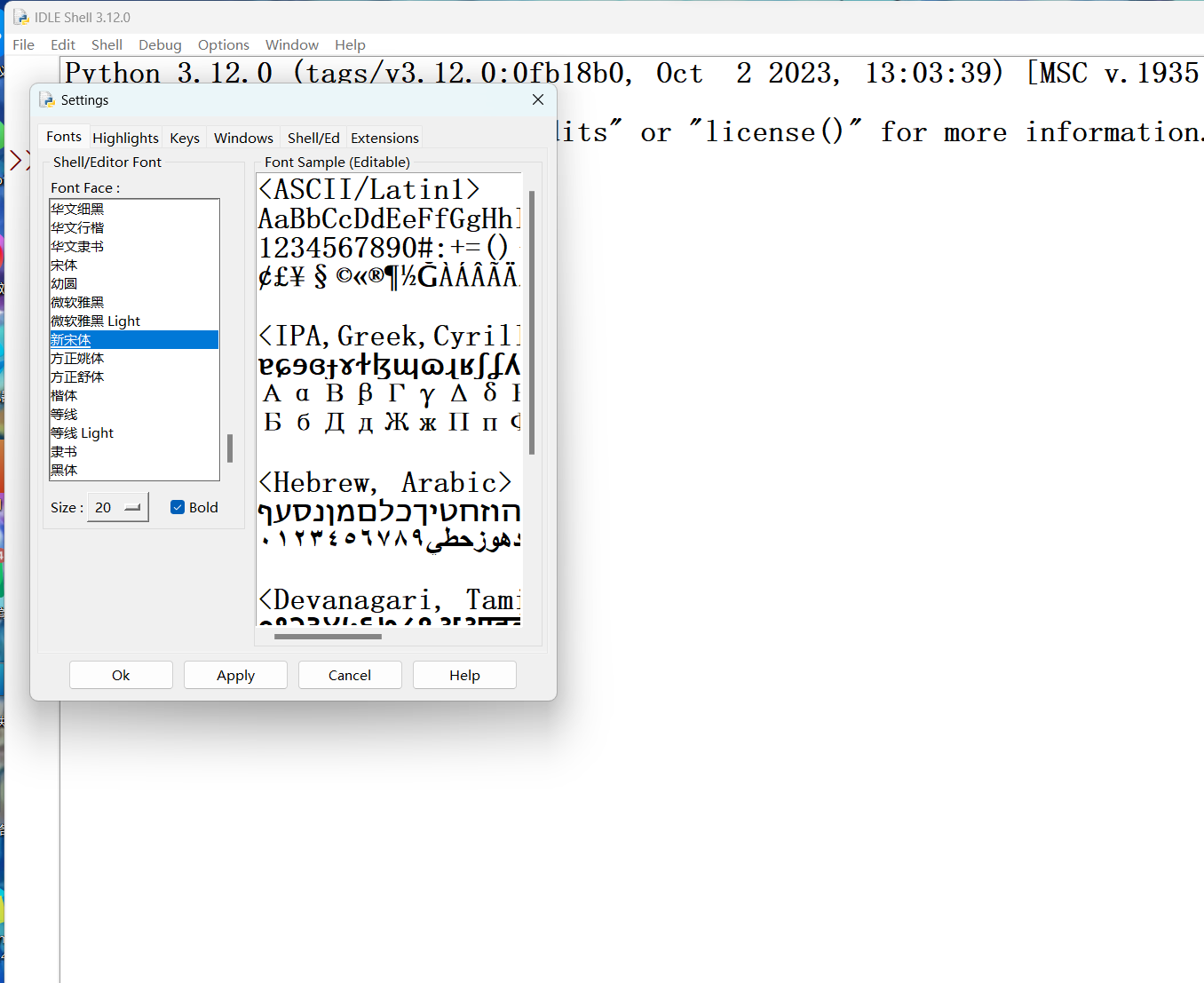Open the Shell menu
The height and width of the screenshot is (983, 1204).
tap(107, 44)
